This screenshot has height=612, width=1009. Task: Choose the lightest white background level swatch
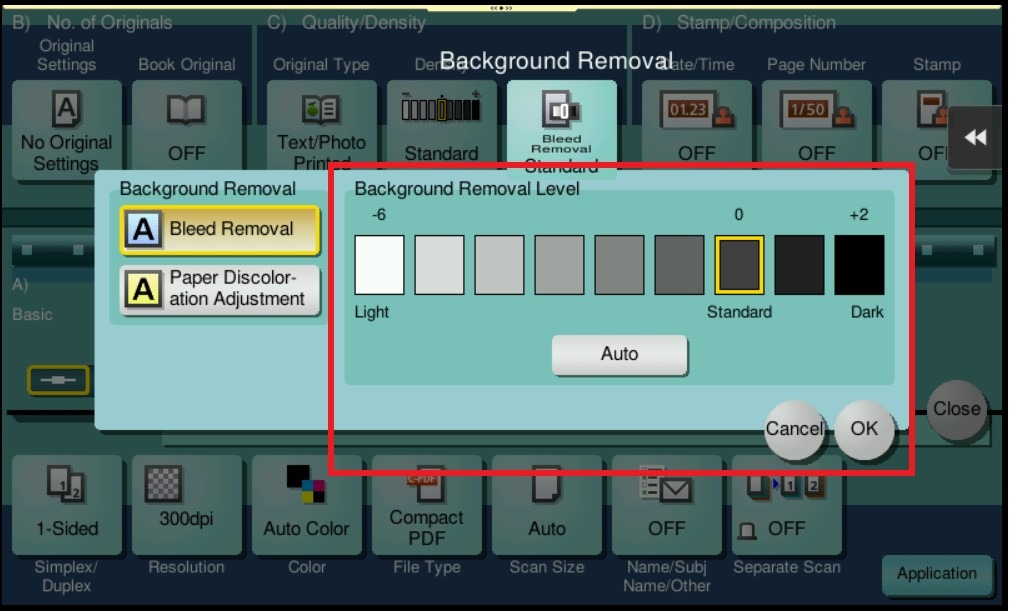point(379,266)
